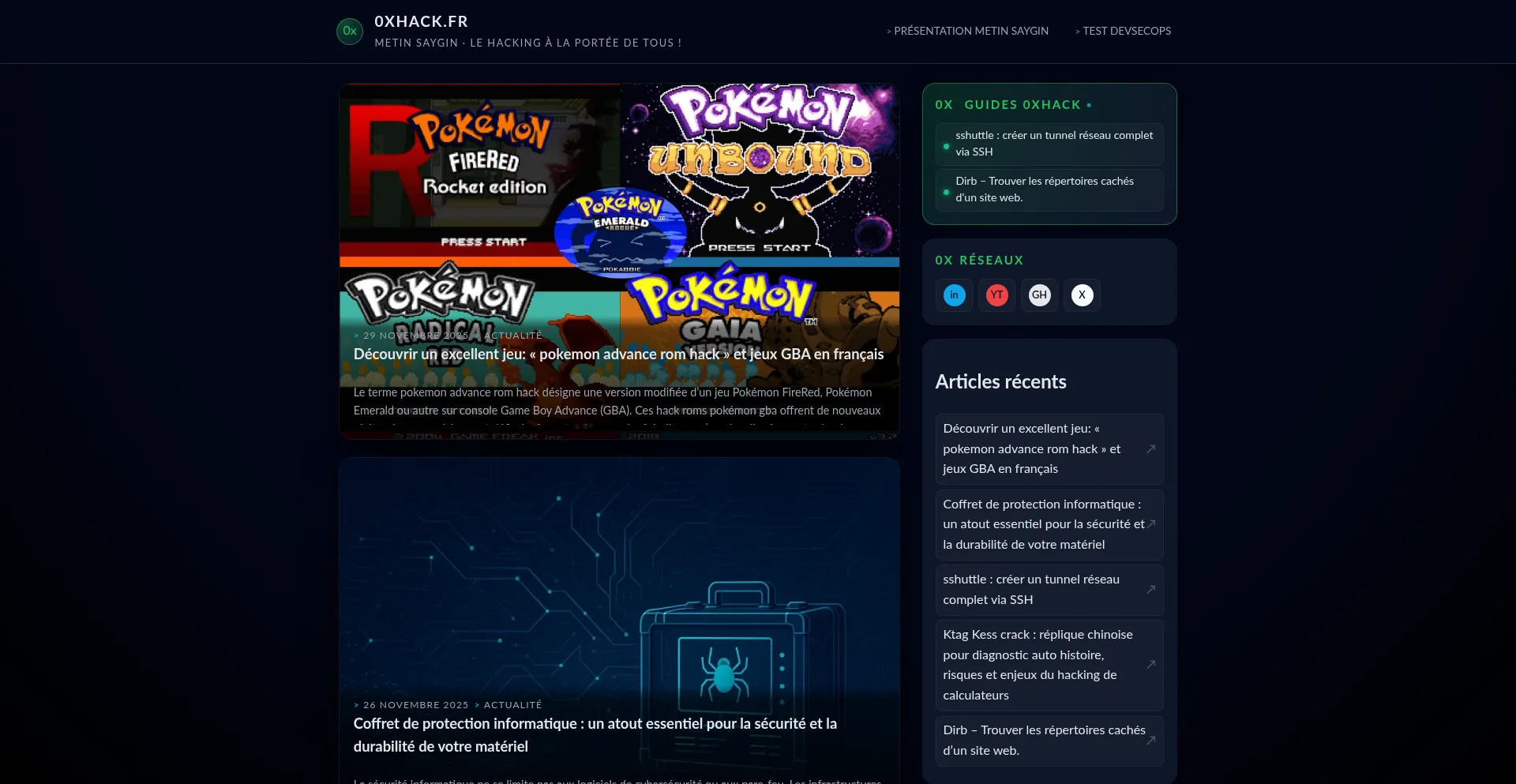Open the GitHub GH social icon
The height and width of the screenshot is (784, 1516).
(x=1039, y=295)
